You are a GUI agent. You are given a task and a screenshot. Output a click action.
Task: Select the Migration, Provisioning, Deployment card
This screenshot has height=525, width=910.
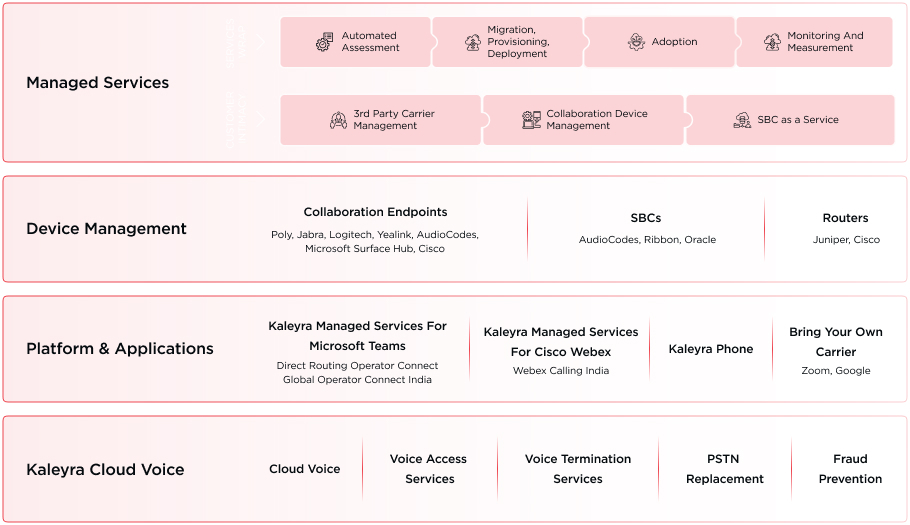[x=507, y=42]
